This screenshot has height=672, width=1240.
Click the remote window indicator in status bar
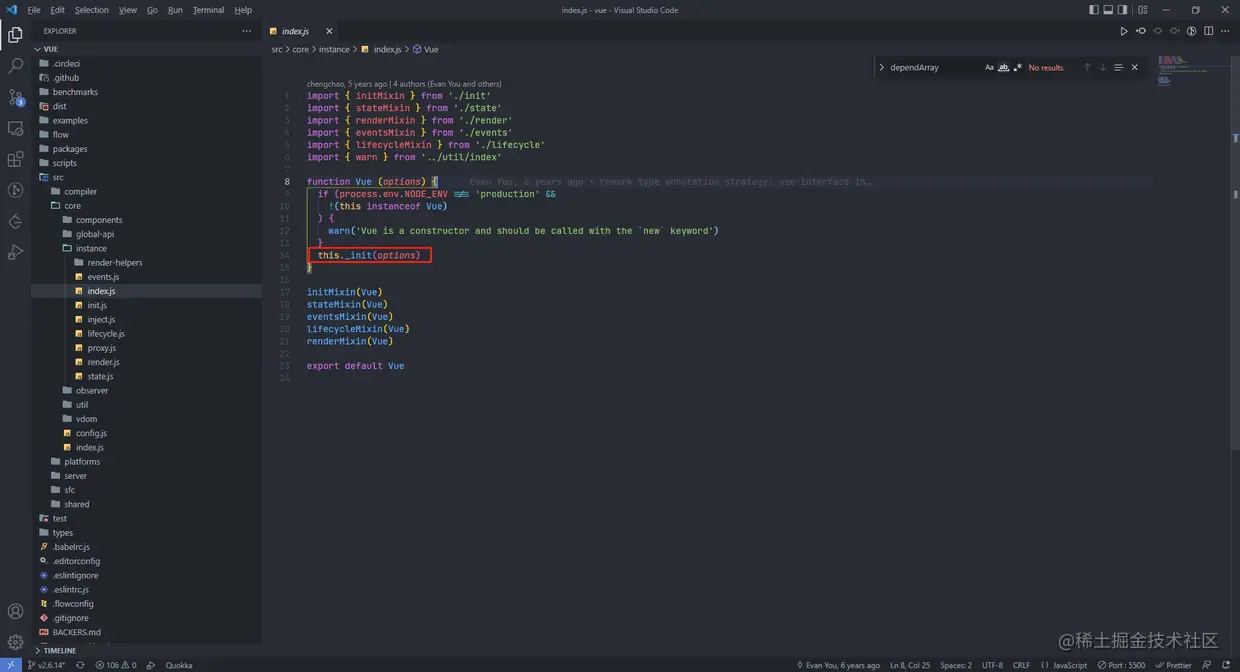click(x=10, y=665)
